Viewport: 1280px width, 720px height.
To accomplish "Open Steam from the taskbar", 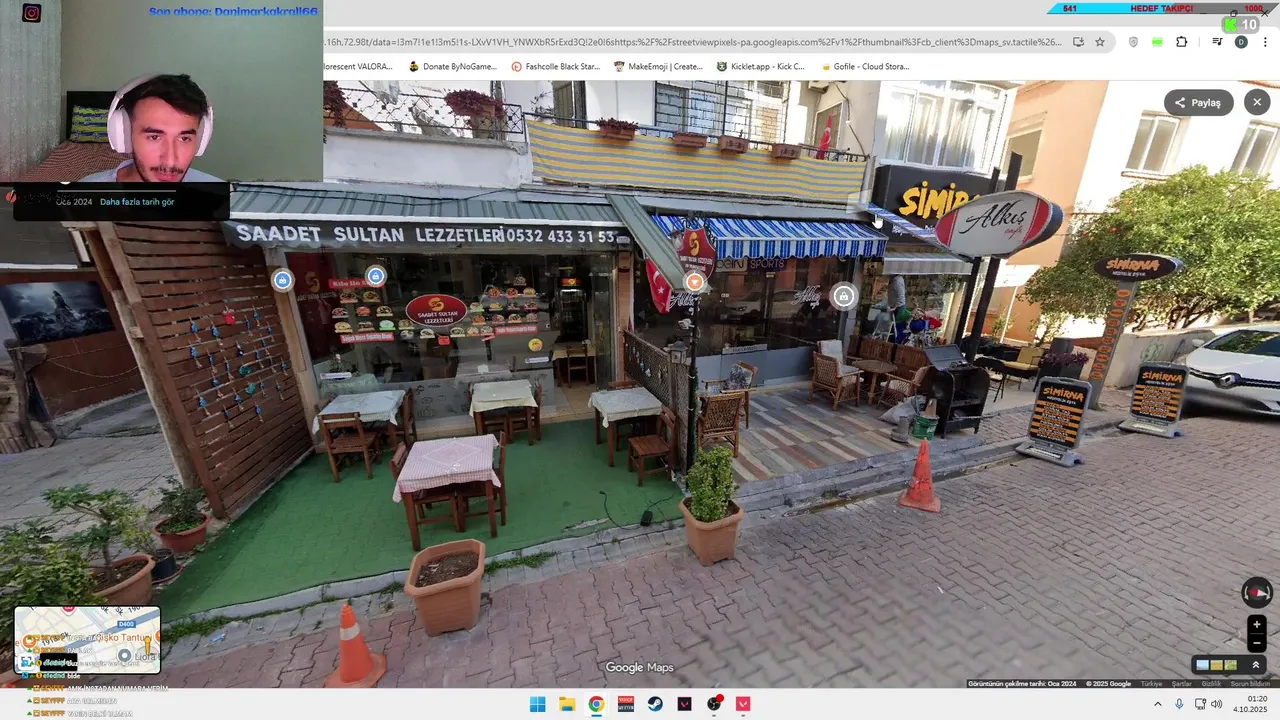I will coord(655,704).
